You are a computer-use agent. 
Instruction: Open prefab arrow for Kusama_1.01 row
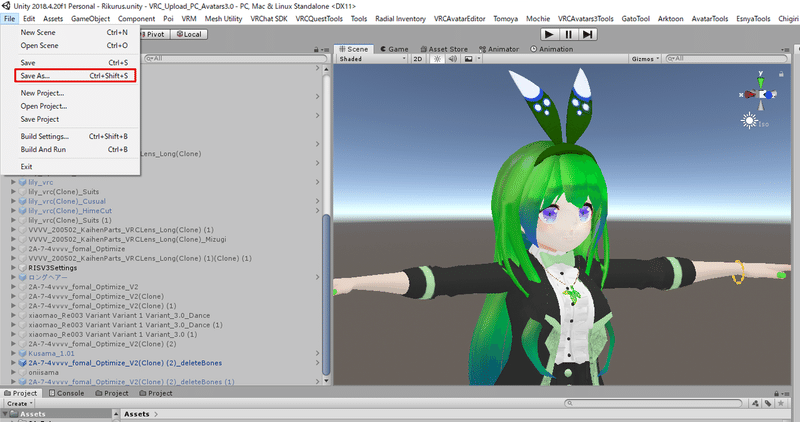(x=317, y=353)
